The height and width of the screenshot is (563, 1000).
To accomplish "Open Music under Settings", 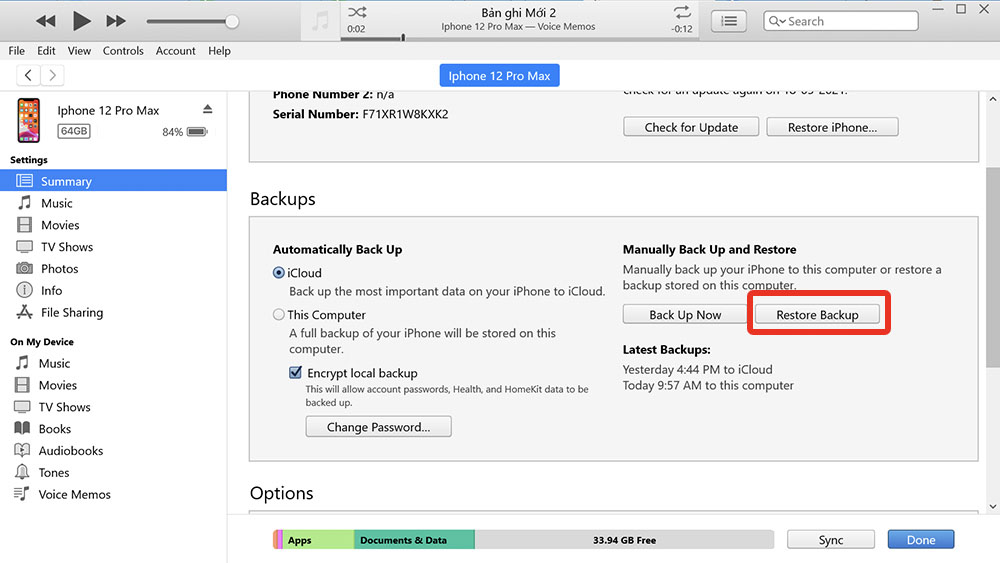I will point(114,203).
